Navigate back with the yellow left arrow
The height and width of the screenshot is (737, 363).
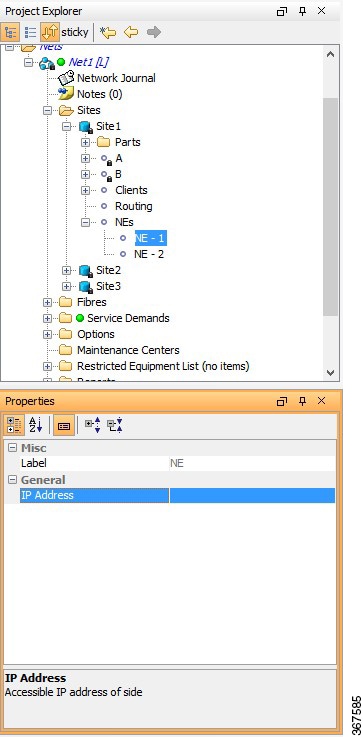pos(131,32)
